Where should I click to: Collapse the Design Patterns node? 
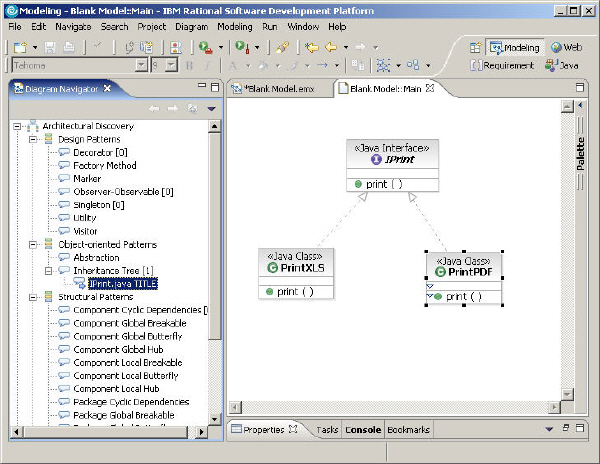pos(33,139)
